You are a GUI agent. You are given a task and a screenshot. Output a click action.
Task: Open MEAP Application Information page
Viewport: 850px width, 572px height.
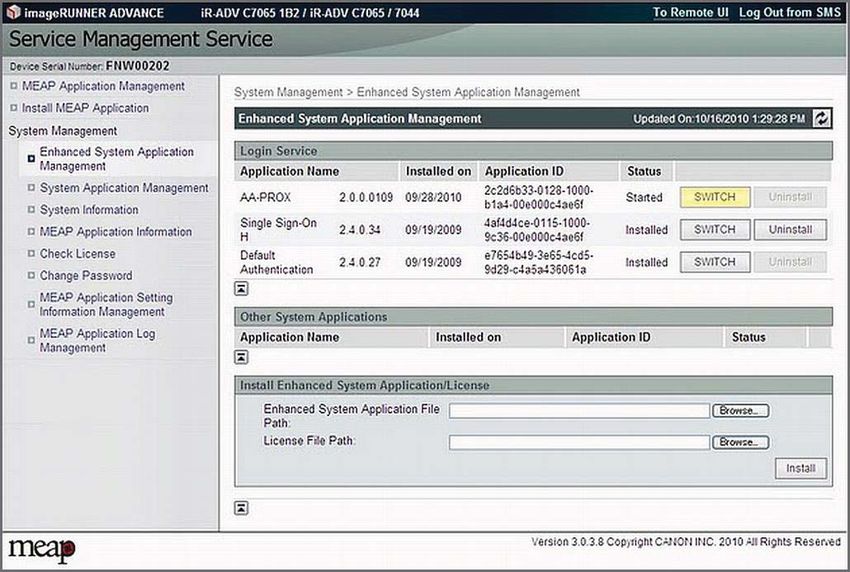(115, 232)
